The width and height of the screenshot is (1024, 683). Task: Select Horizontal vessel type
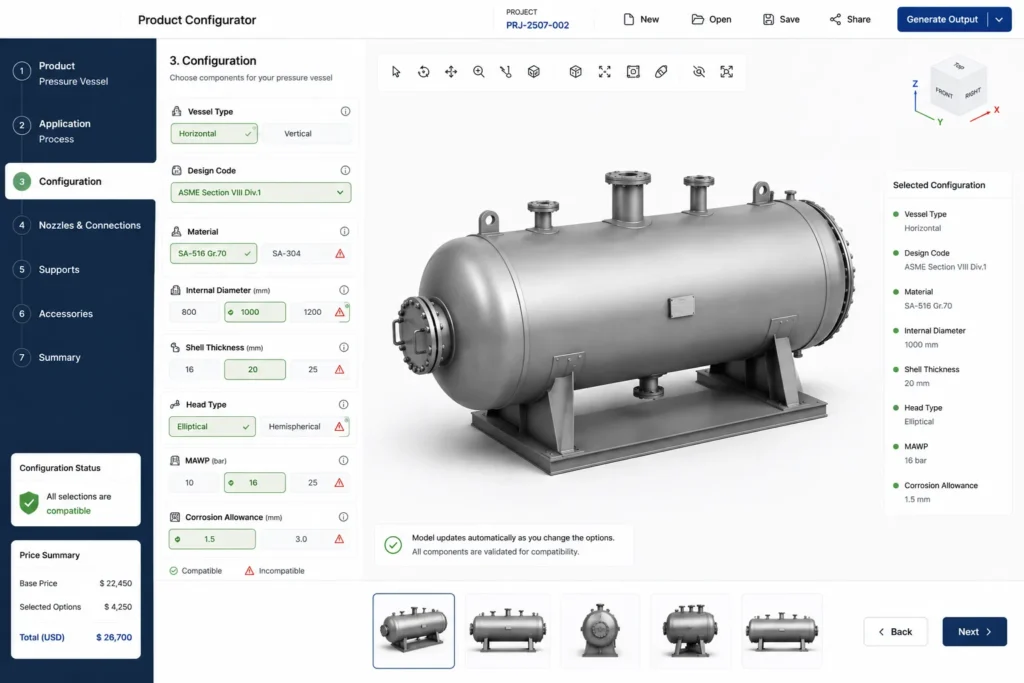point(214,133)
